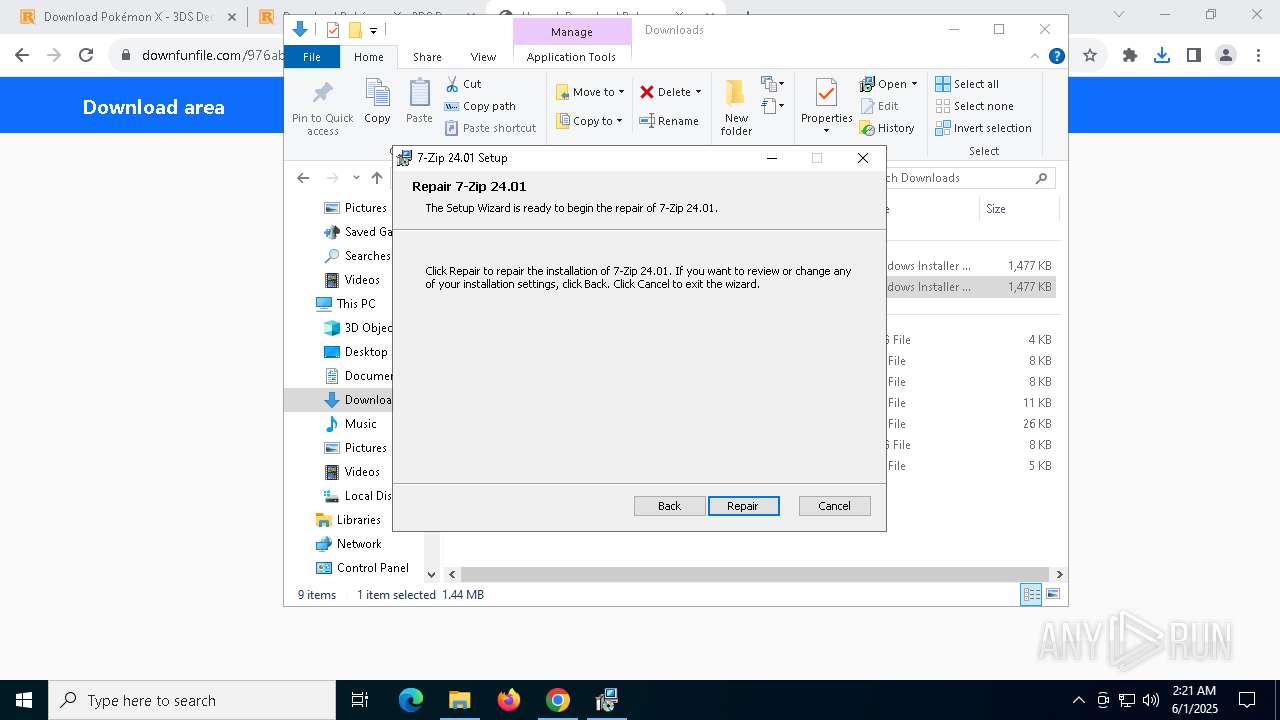Screen dimensions: 1280x720
Task: Open Windows Start menu
Action: 24,700
